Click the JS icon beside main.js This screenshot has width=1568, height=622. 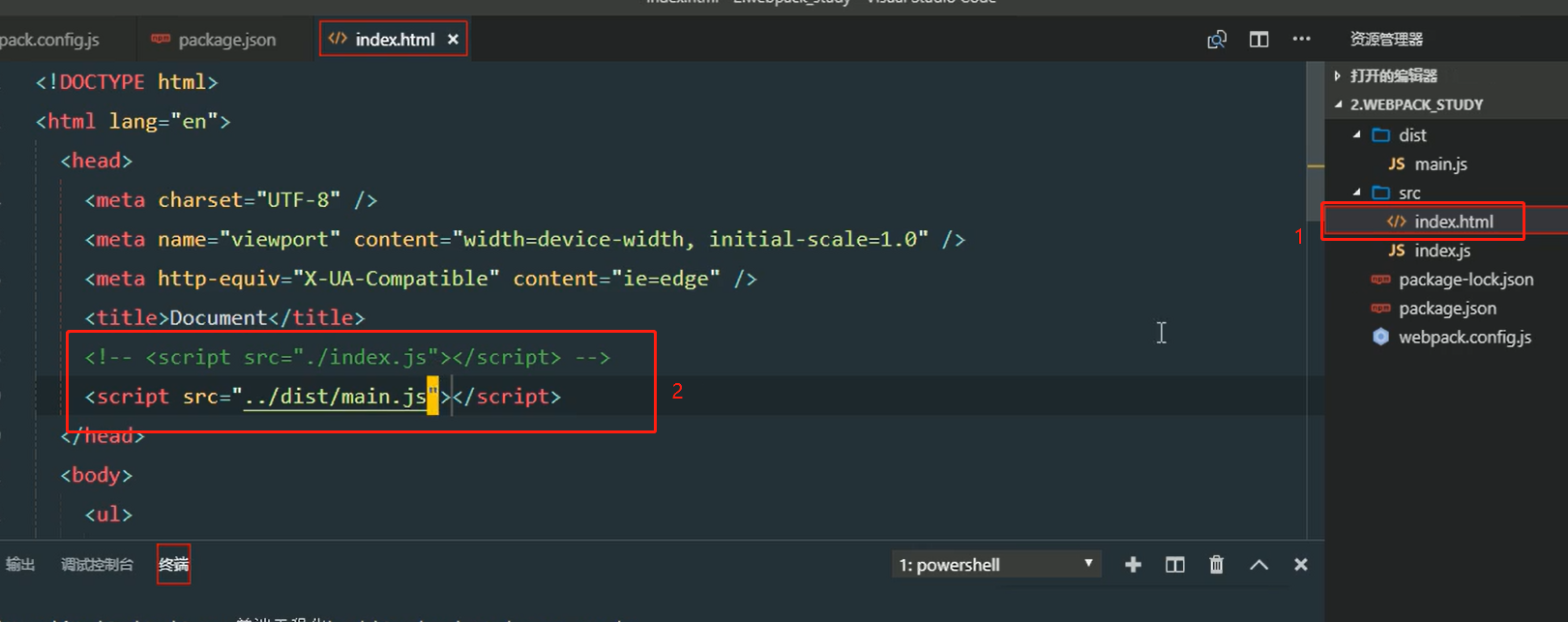pos(1397,164)
